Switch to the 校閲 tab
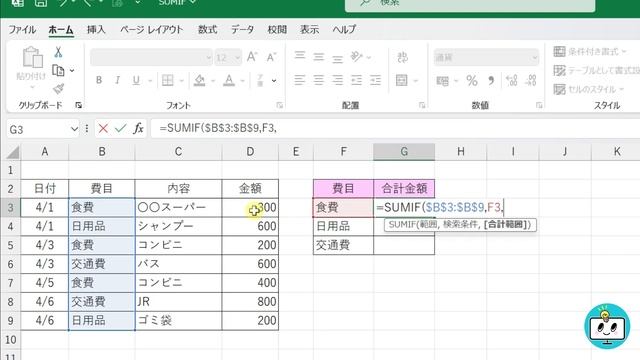The width and height of the screenshot is (640, 360). point(277,30)
